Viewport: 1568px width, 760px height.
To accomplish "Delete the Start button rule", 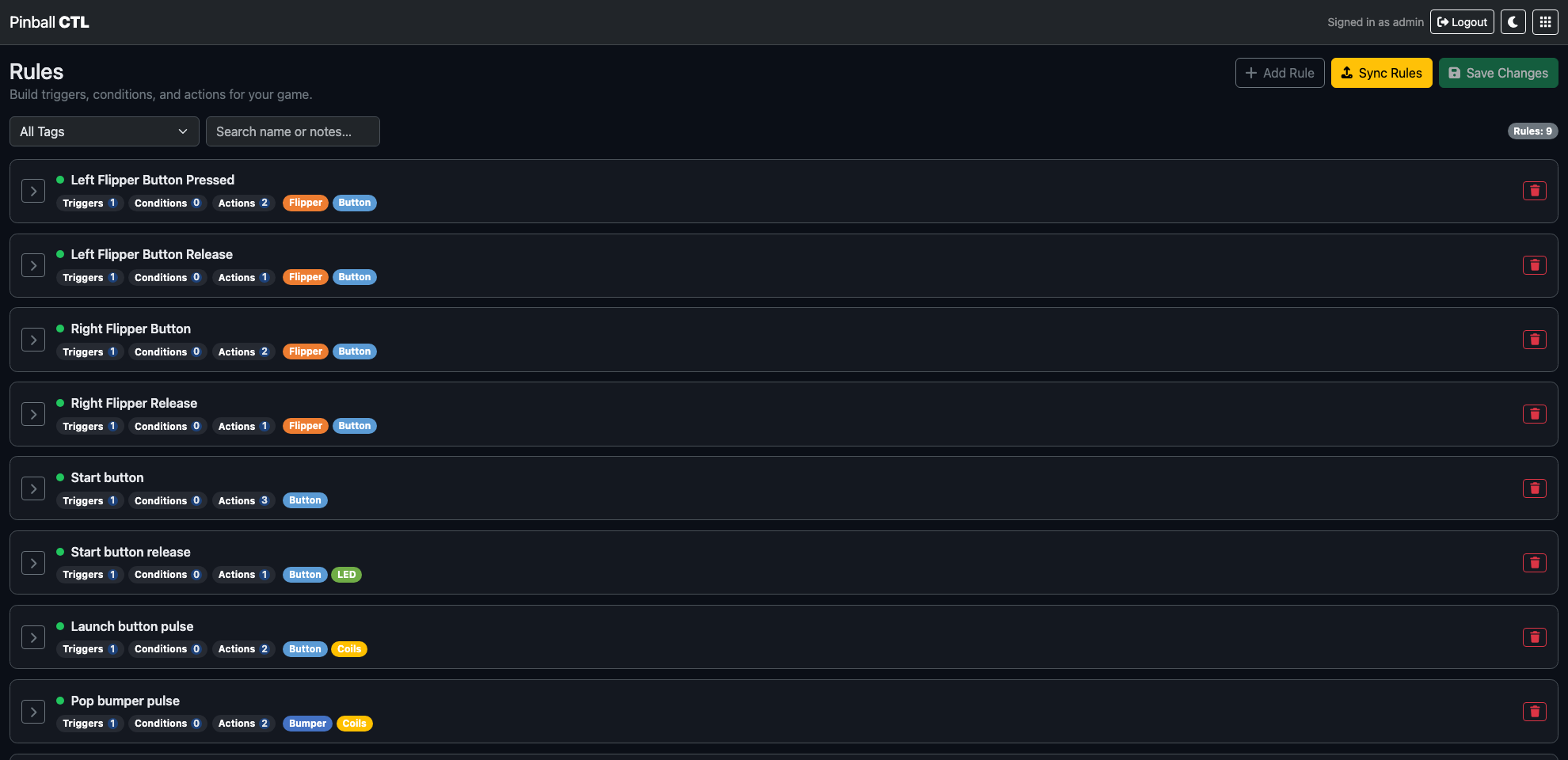I will (1534, 488).
